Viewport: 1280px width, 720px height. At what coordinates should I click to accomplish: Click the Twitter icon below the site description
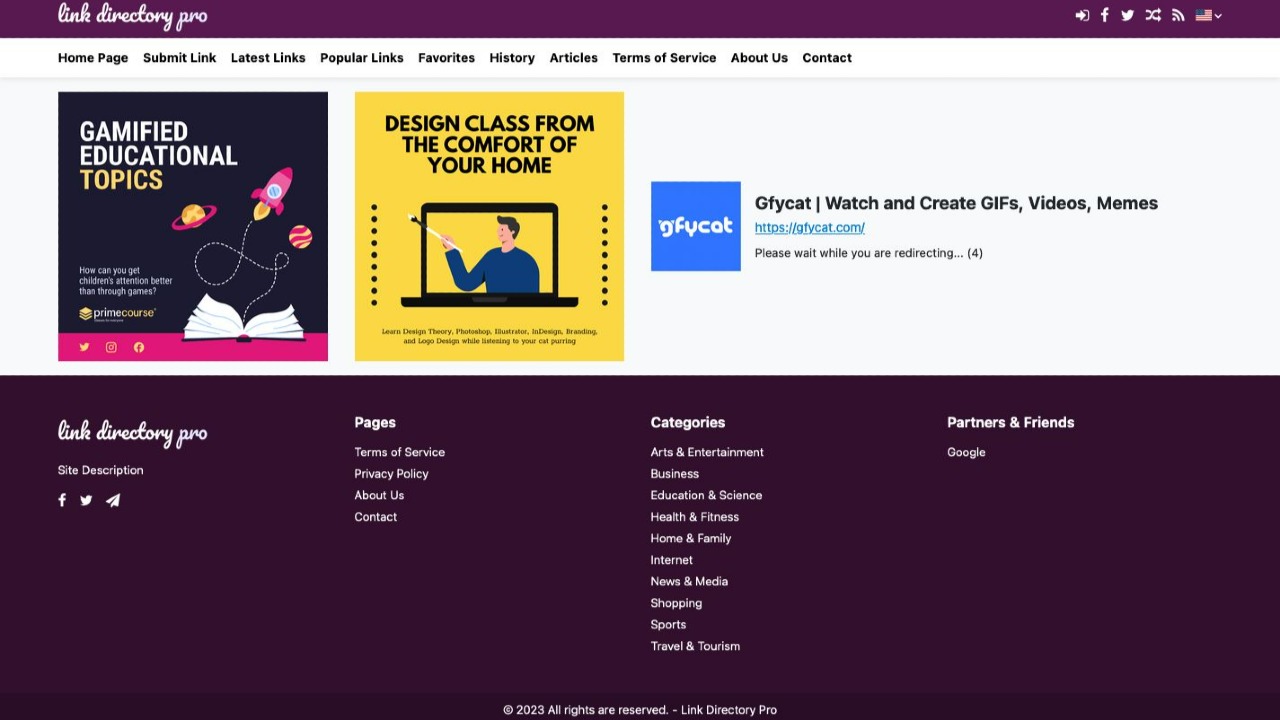click(x=86, y=500)
